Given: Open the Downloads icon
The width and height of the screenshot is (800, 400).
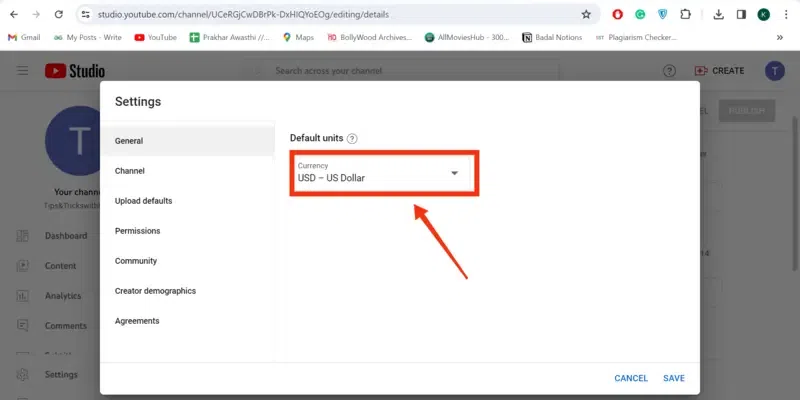Looking at the screenshot, I should pos(718,14).
